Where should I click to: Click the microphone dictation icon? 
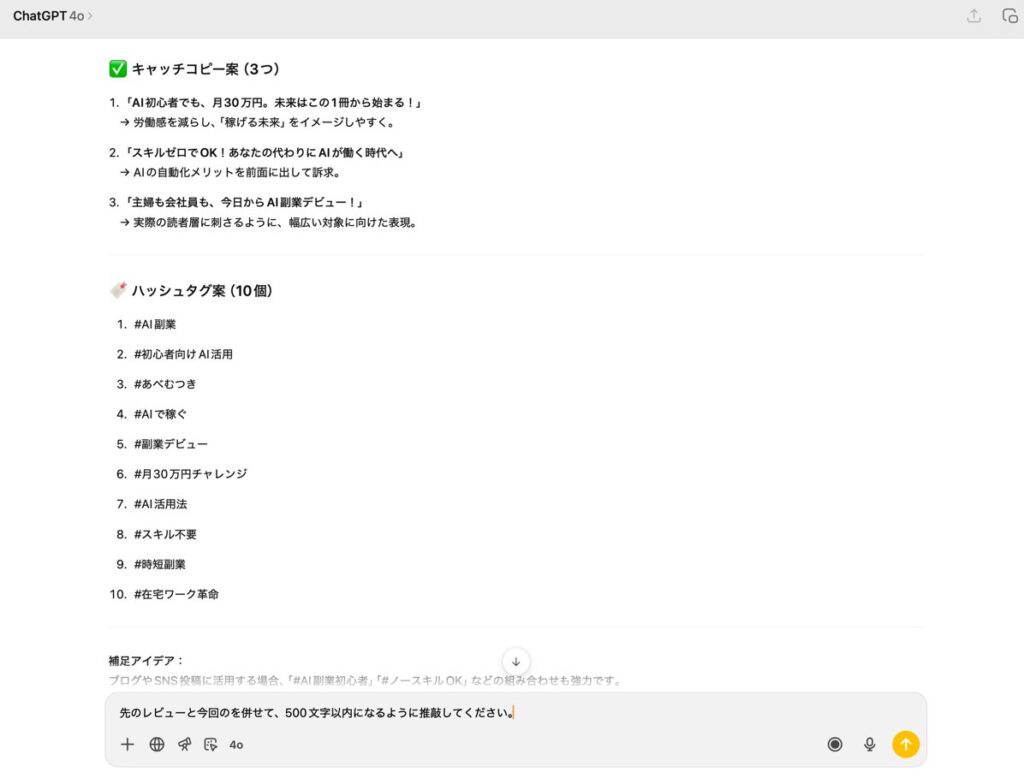pos(870,744)
